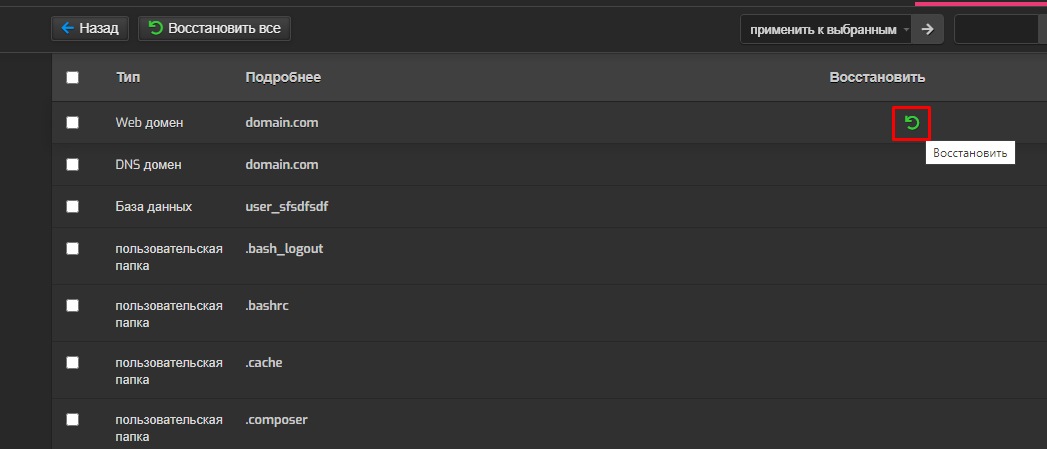The image size is (1047, 449).
Task: Check the DNS домен row checkbox
Action: 73,164
